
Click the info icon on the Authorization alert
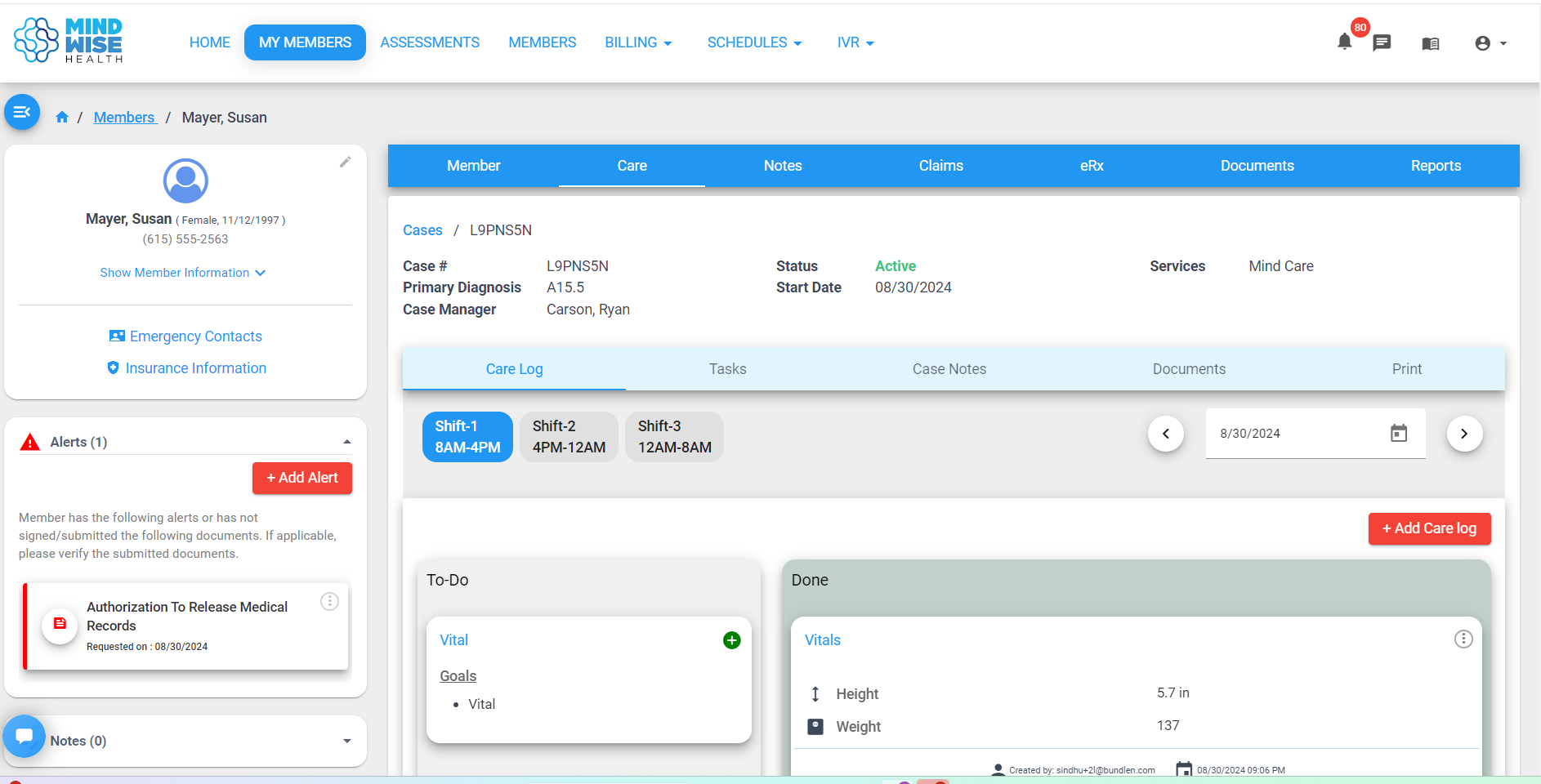coord(329,601)
